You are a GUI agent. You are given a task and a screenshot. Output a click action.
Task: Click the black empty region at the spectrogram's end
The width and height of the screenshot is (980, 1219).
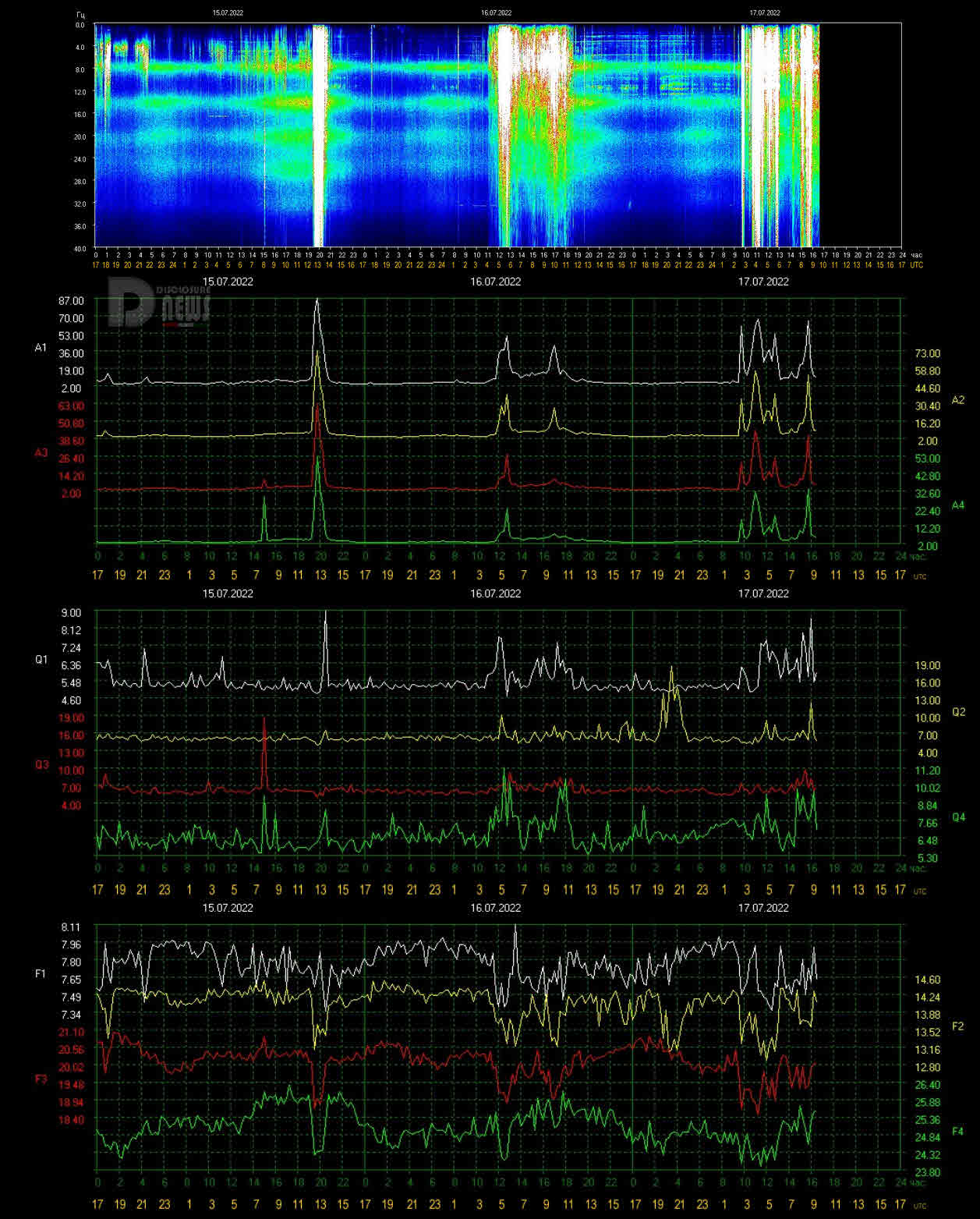(861, 135)
